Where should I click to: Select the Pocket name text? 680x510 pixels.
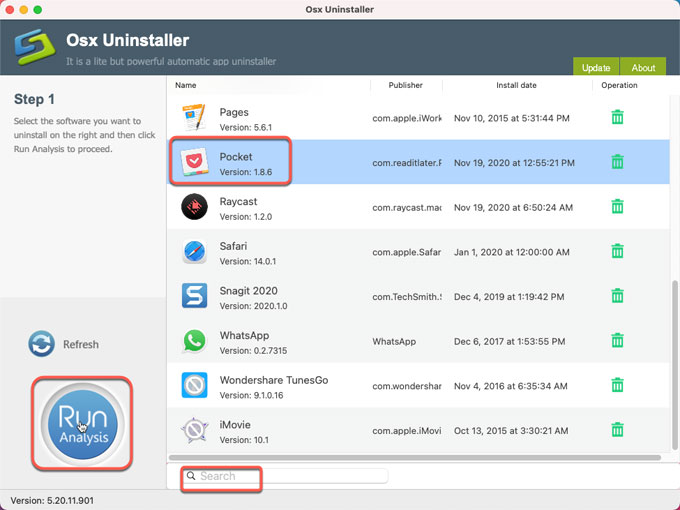point(236,157)
